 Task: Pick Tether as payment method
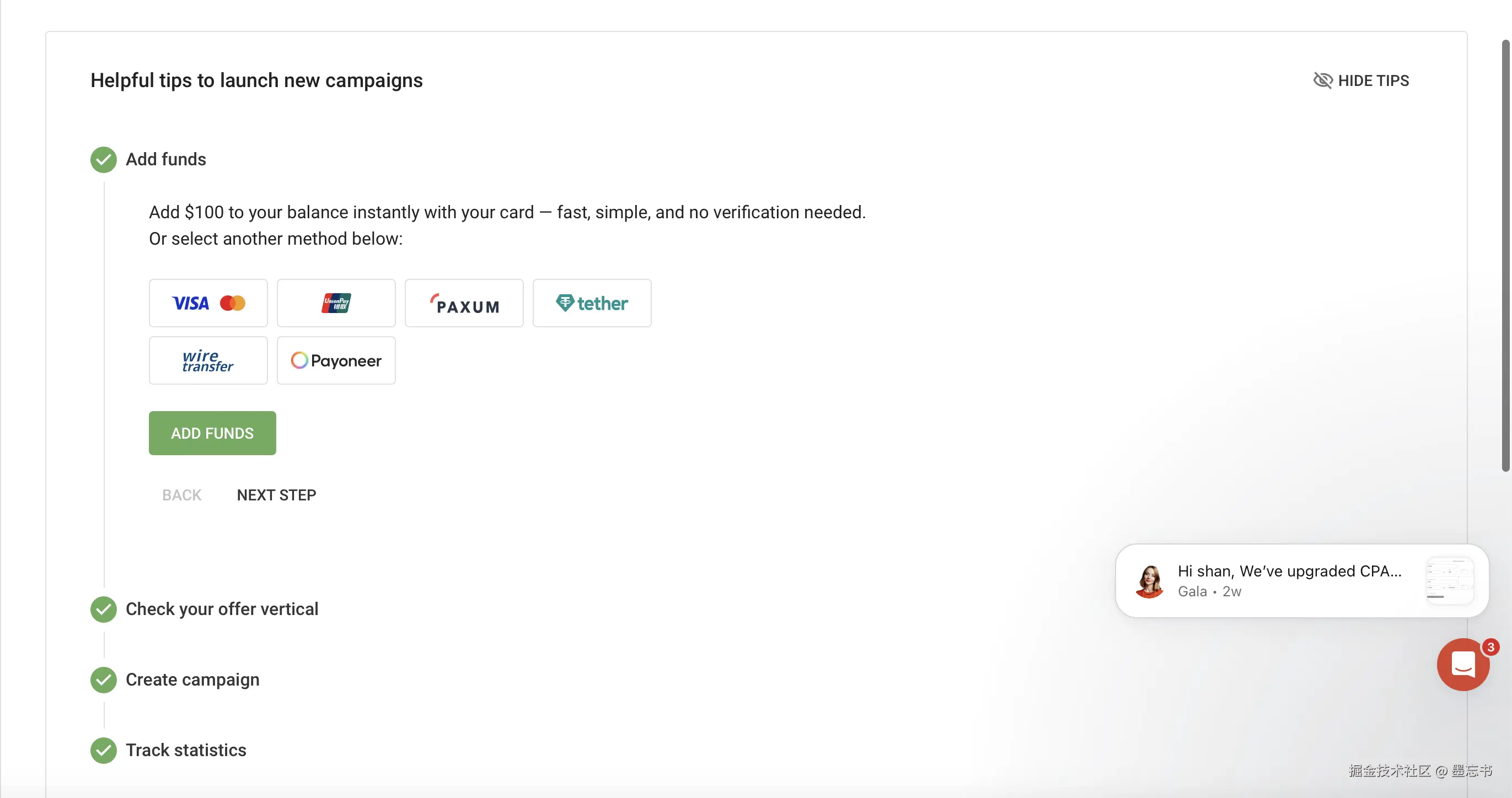point(592,303)
